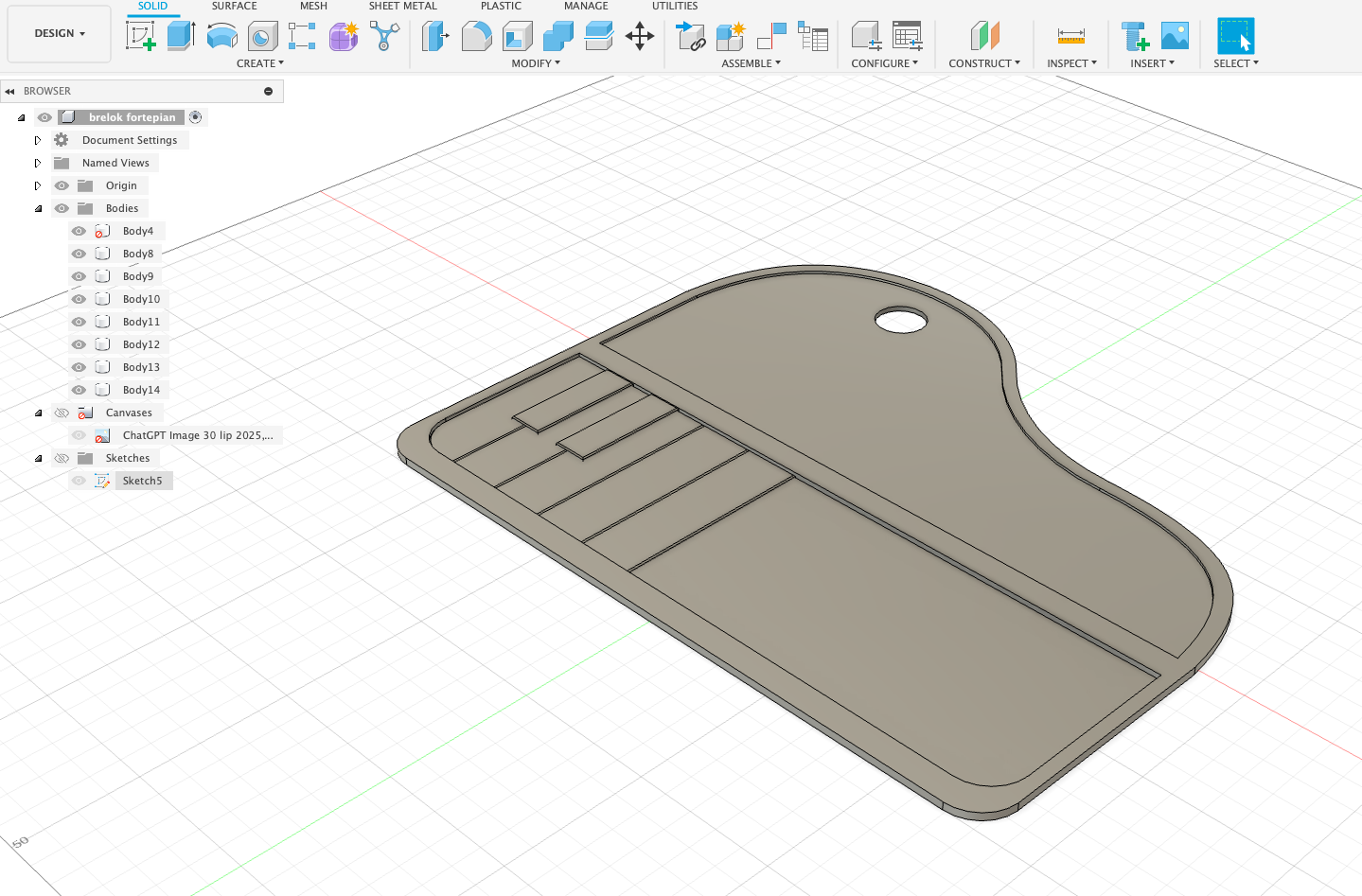Switch to the MANAGE tab

point(586,6)
